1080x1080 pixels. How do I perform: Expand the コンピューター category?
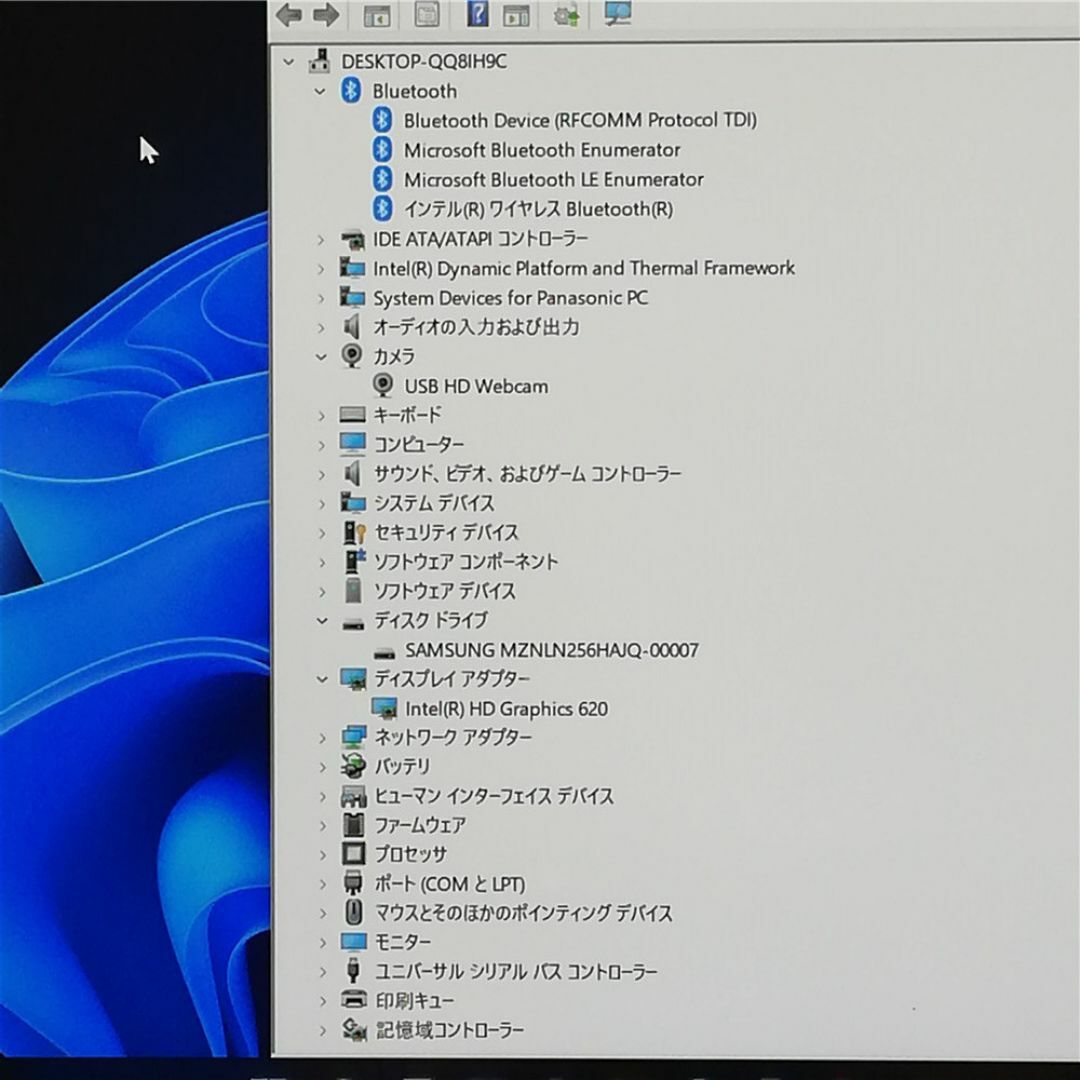pos(321,445)
